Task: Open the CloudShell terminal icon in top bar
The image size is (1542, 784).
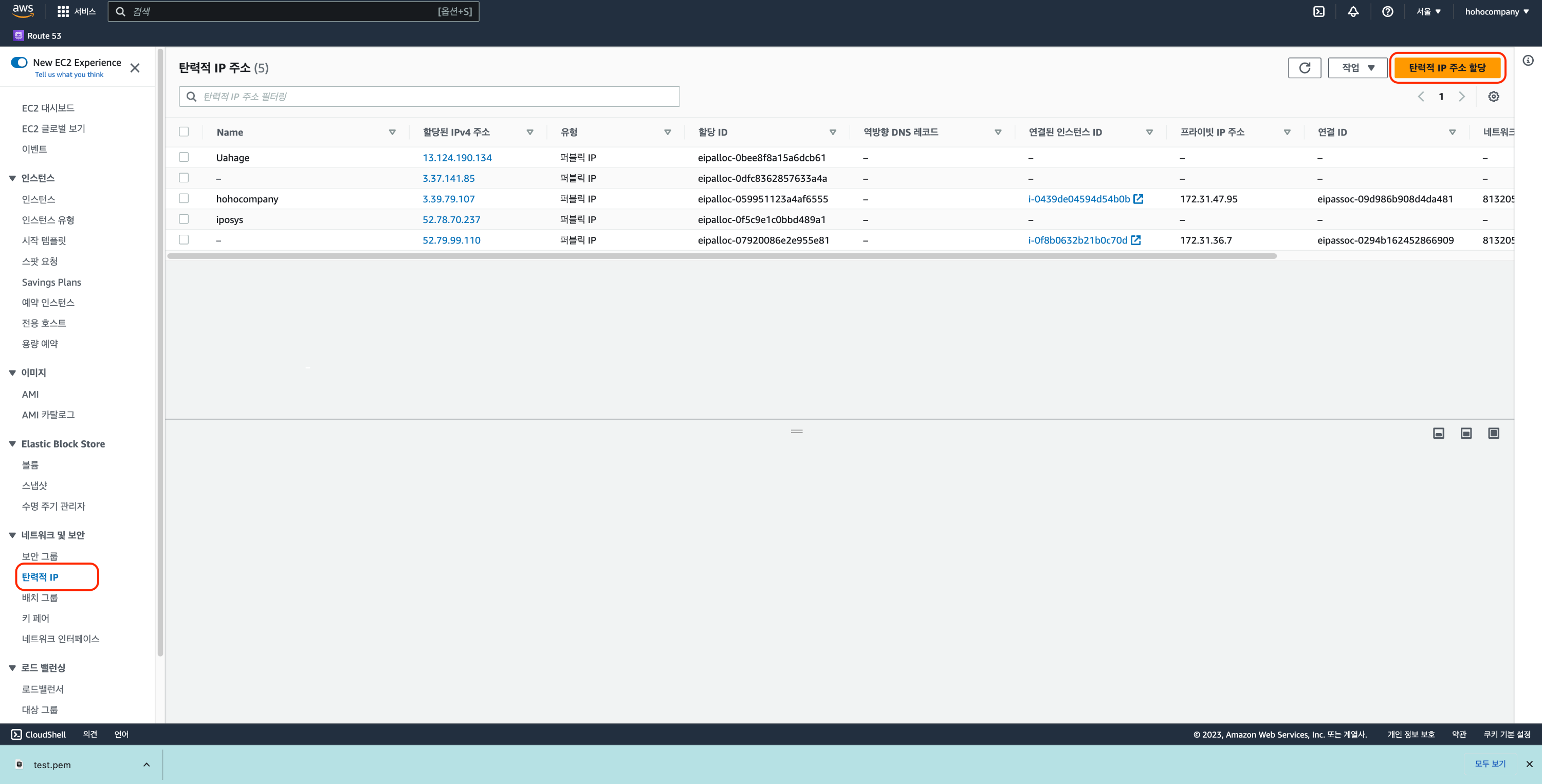Action: pyautogui.click(x=1319, y=11)
